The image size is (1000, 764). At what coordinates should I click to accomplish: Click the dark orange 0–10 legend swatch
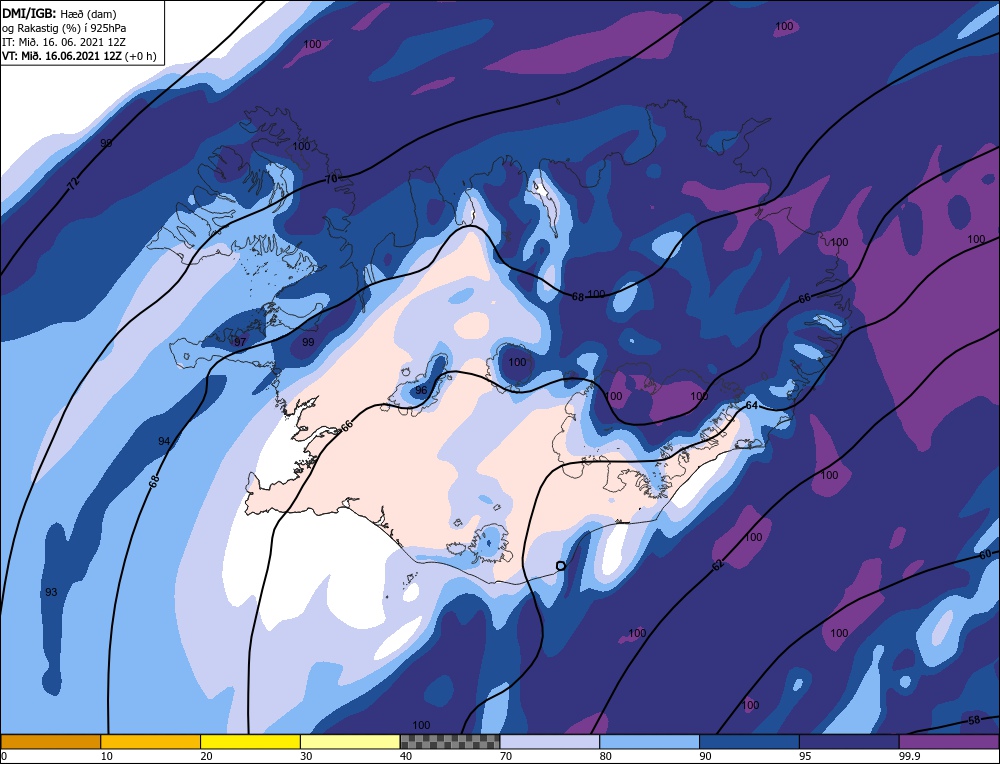(x=50, y=741)
